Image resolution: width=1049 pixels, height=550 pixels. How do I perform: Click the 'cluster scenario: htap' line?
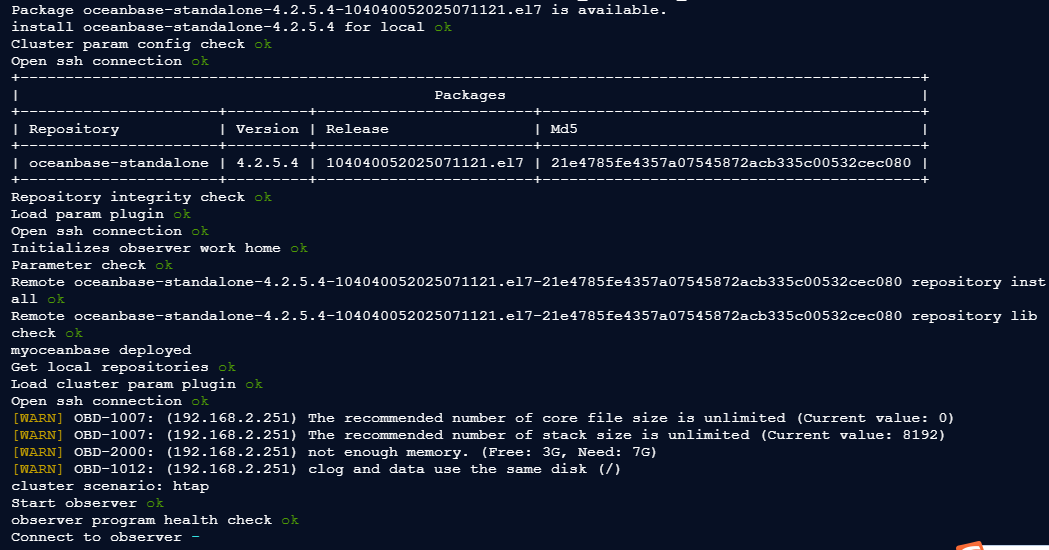pyautogui.click(x=110, y=486)
